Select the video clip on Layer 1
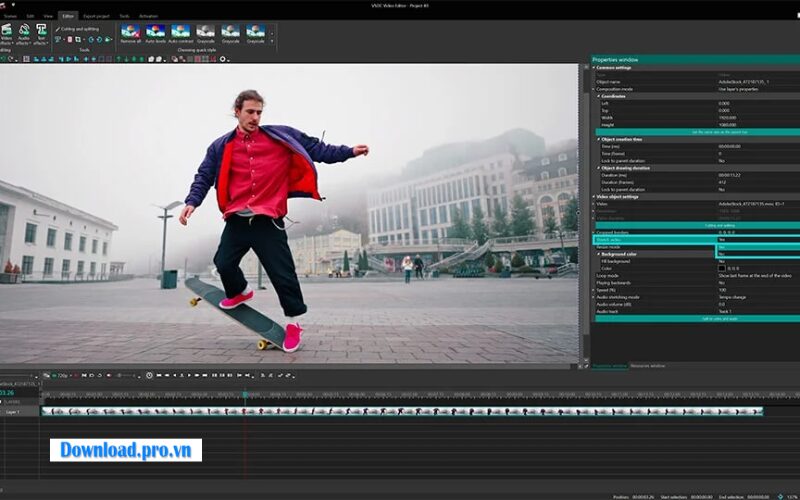 click(x=402, y=411)
